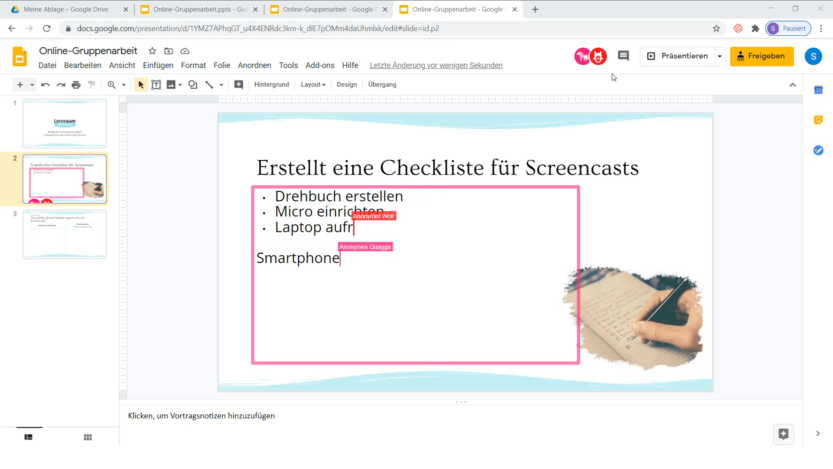Screen dimensions: 833x469
Task: Open the comment history icon
Action: [623, 56]
